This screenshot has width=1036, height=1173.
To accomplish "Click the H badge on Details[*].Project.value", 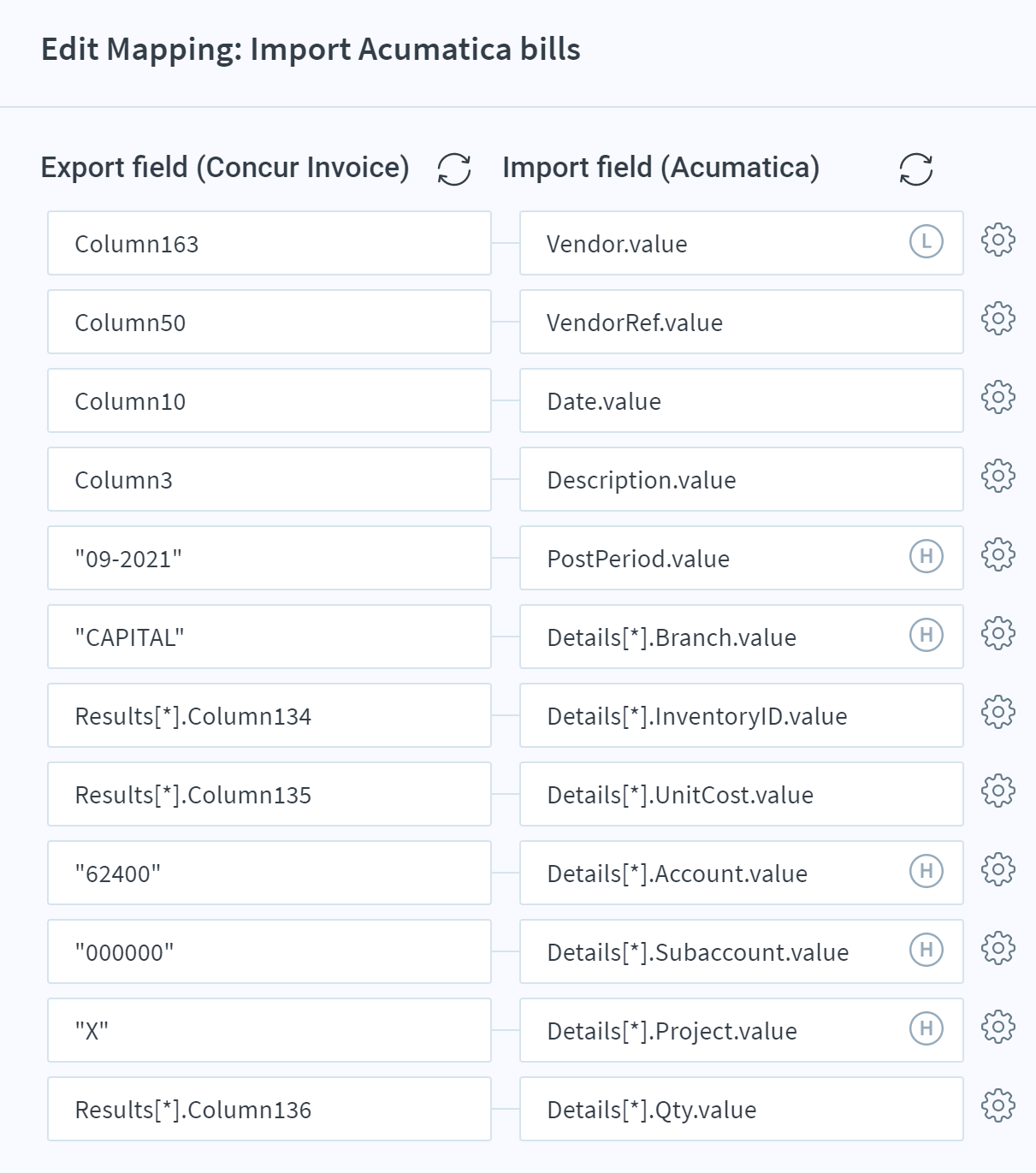I will coord(926,1028).
